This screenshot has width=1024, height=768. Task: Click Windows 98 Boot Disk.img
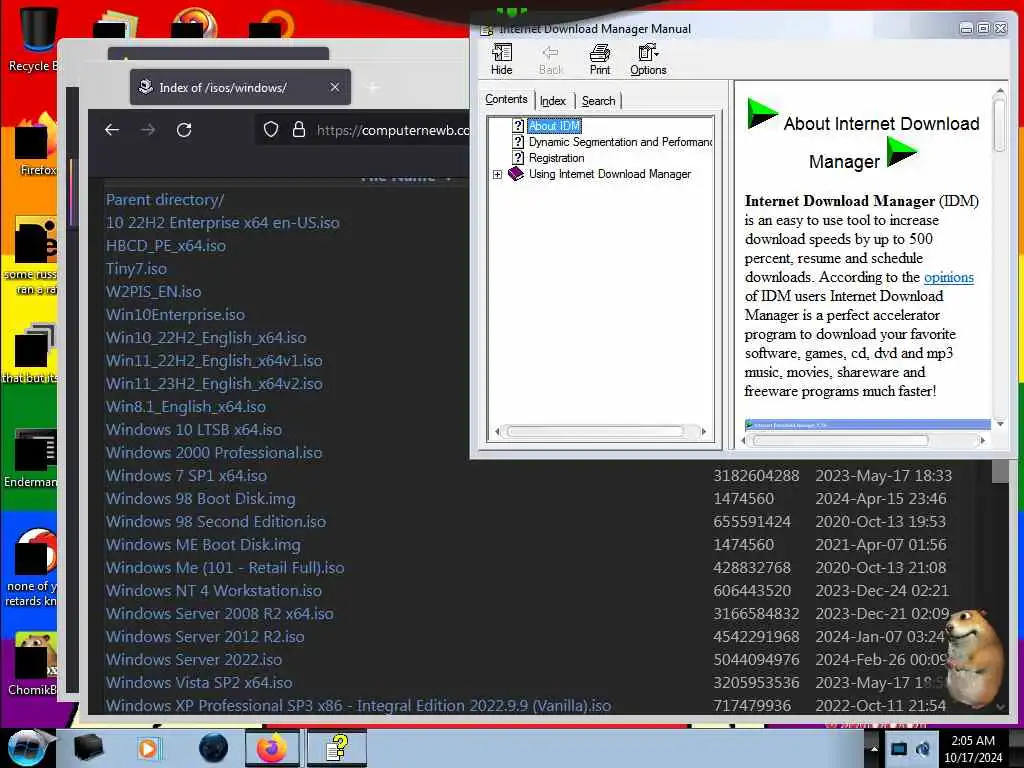tap(200, 498)
